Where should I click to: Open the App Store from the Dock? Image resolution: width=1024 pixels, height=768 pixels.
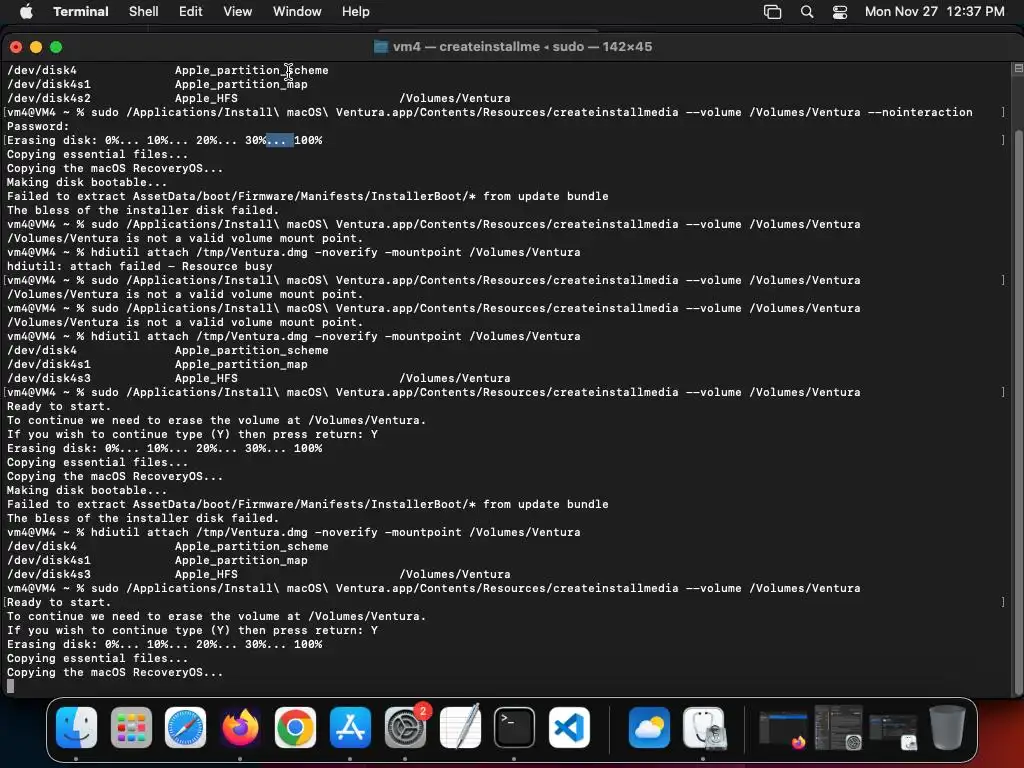tap(350, 727)
